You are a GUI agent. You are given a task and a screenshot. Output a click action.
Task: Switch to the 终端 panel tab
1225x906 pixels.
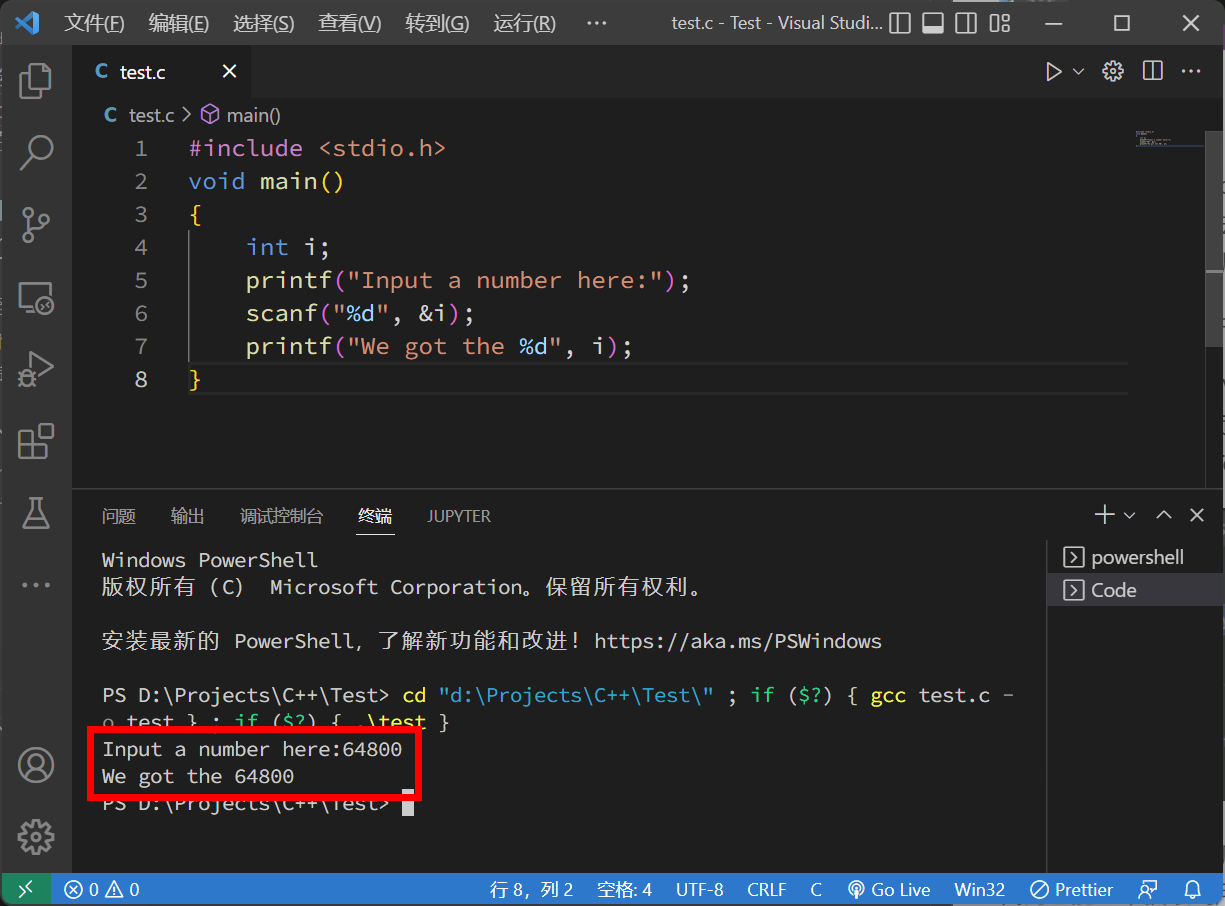(x=376, y=516)
